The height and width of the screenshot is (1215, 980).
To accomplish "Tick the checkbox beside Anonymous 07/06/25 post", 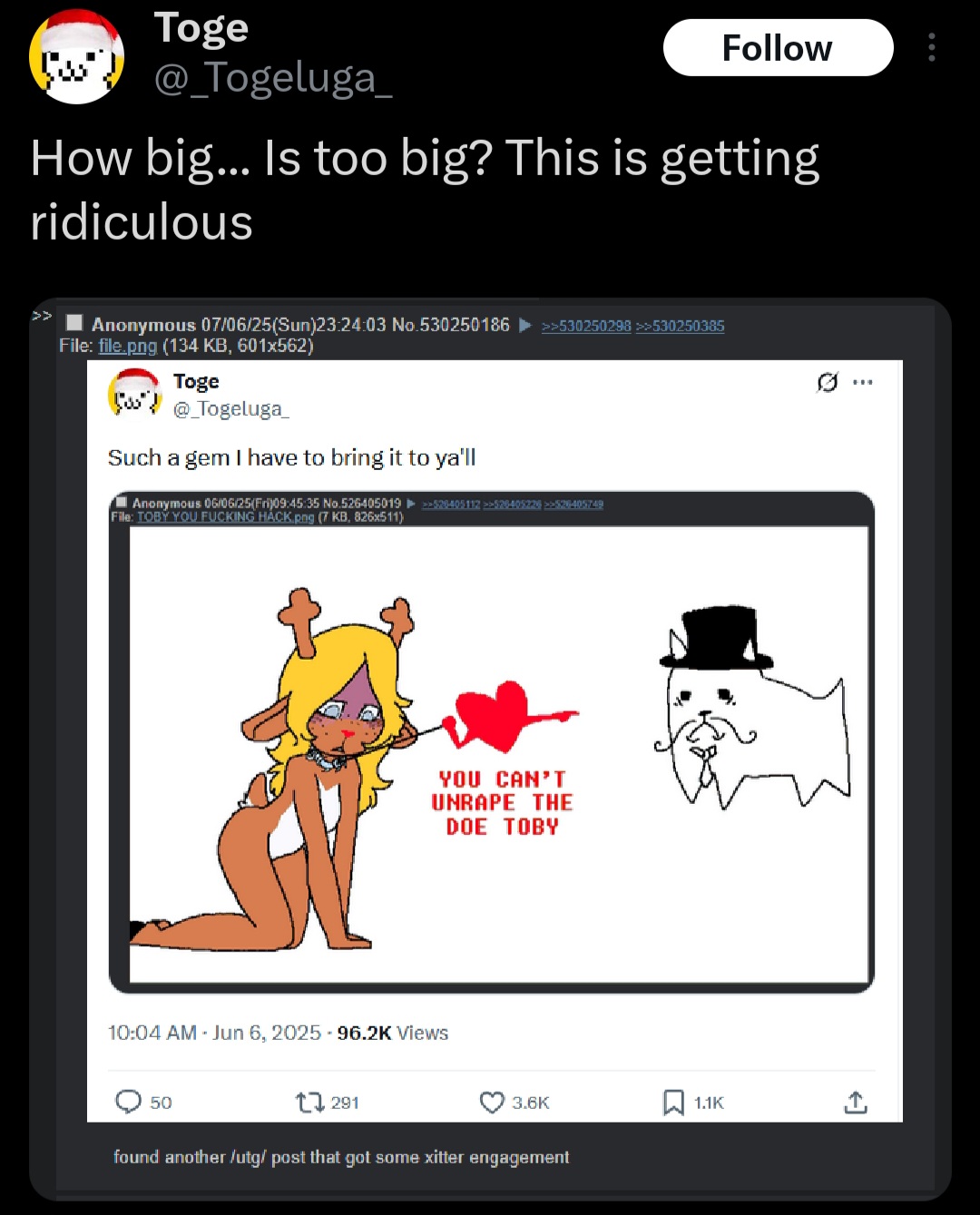I will pyautogui.click(x=75, y=323).
